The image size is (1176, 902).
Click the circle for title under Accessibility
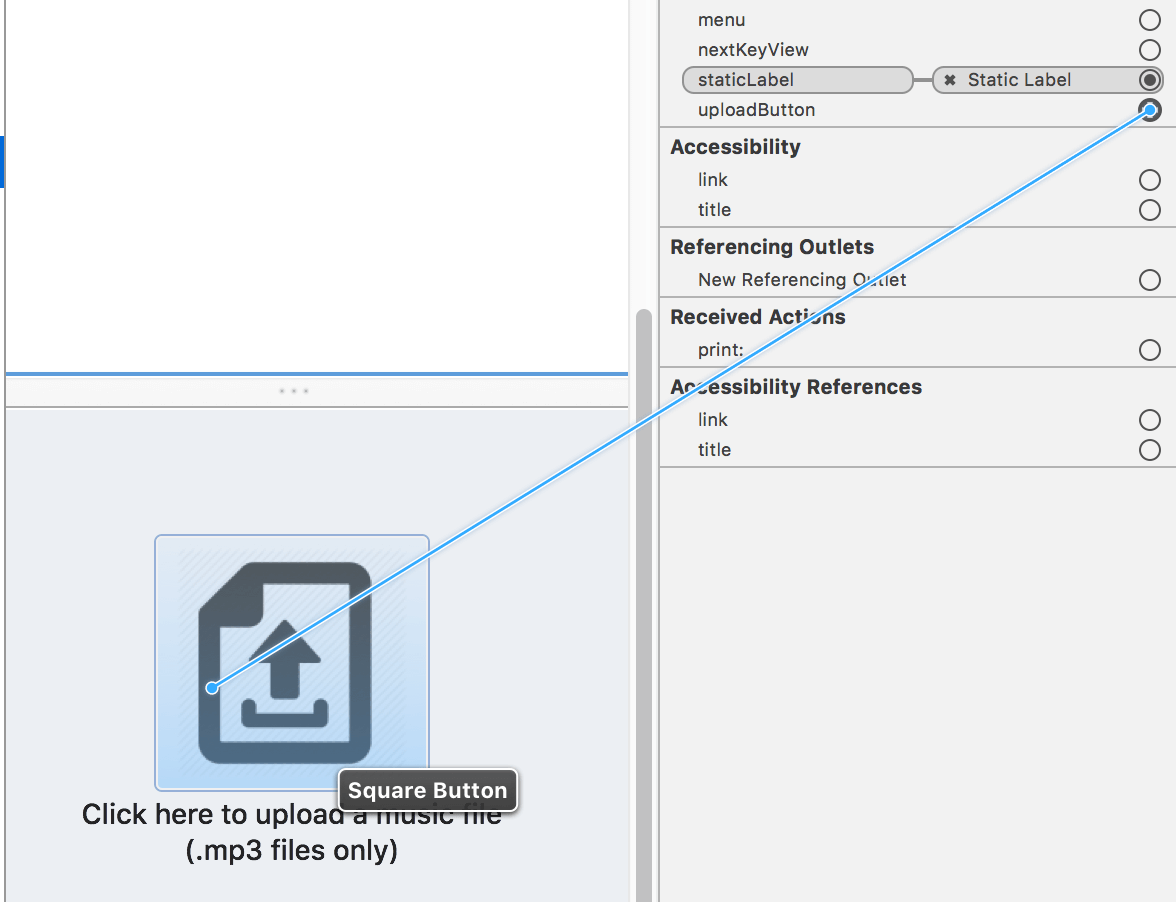tap(1150, 210)
